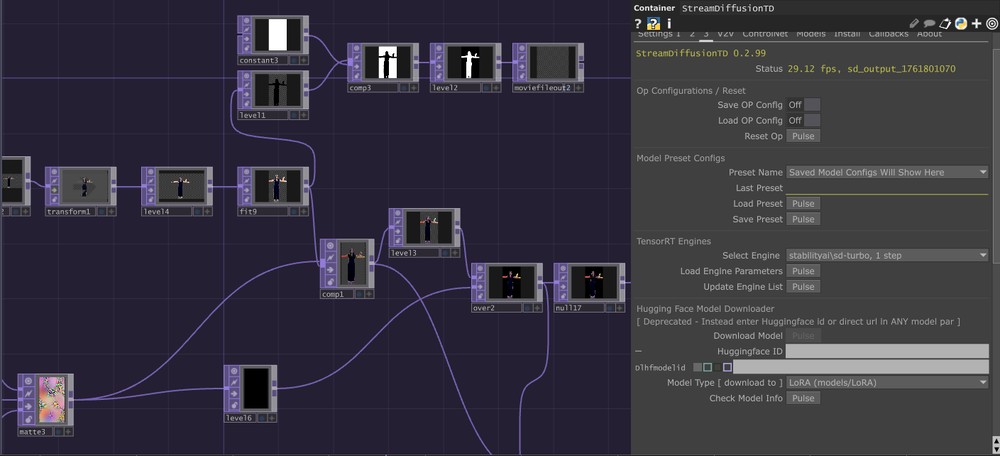Show operator info via the i icon
1000x456 pixels.
[668, 24]
